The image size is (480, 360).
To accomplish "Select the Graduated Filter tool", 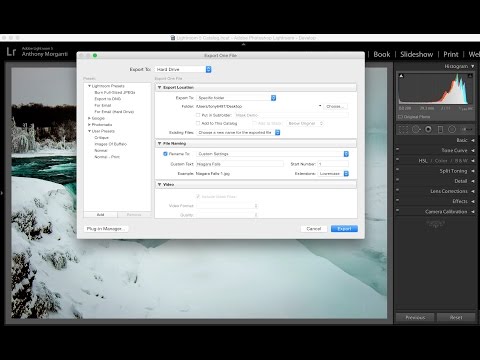I will (440, 129).
